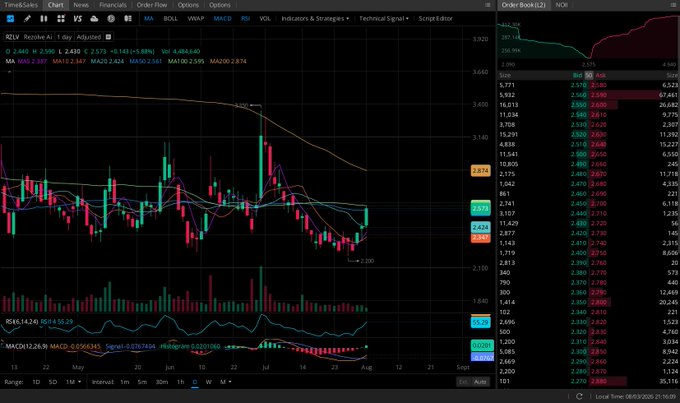Toggle Auto scale button
Screen dimensions: 680x403
coord(480,382)
